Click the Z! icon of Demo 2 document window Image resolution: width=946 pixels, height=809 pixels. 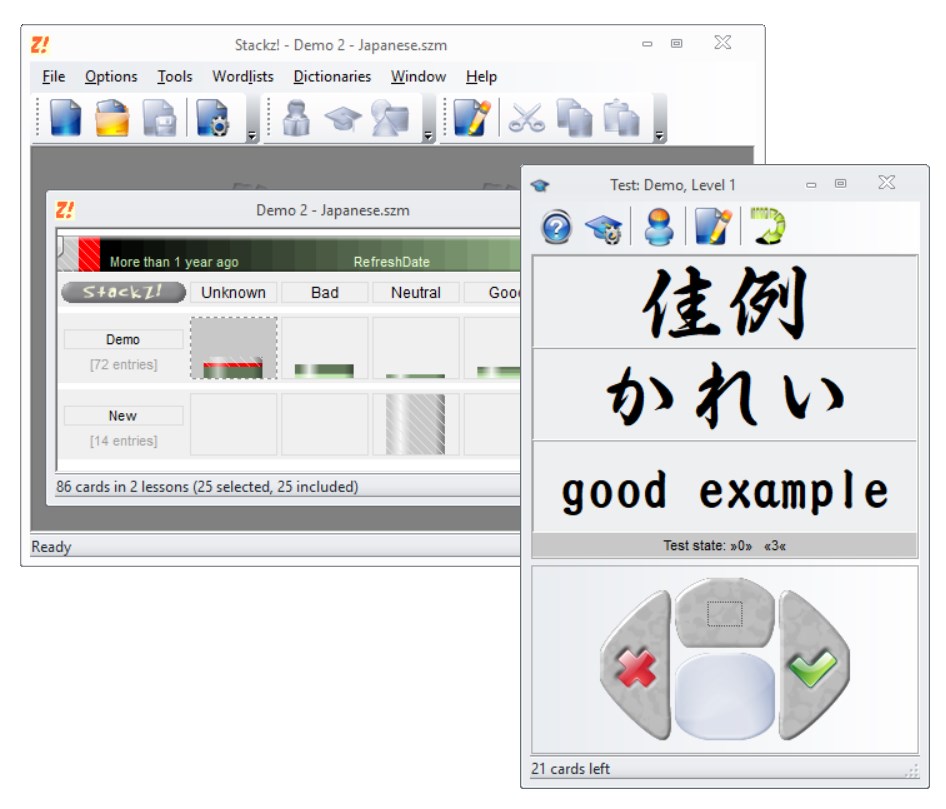click(x=65, y=210)
